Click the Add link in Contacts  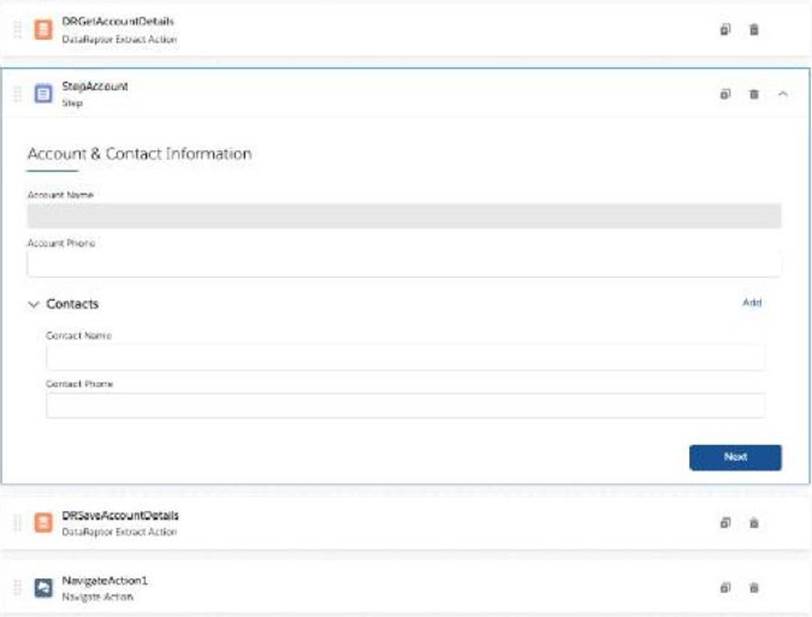coord(751,302)
